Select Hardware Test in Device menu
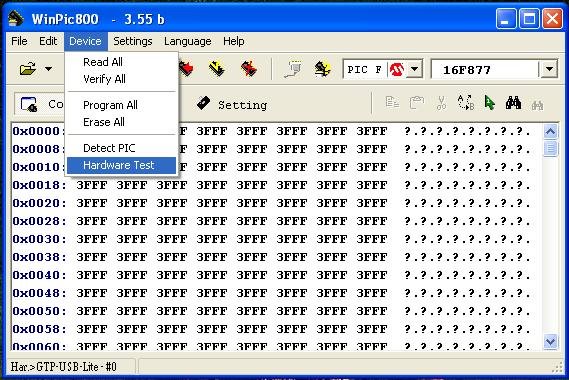This screenshot has height=380, width=569. (x=121, y=165)
